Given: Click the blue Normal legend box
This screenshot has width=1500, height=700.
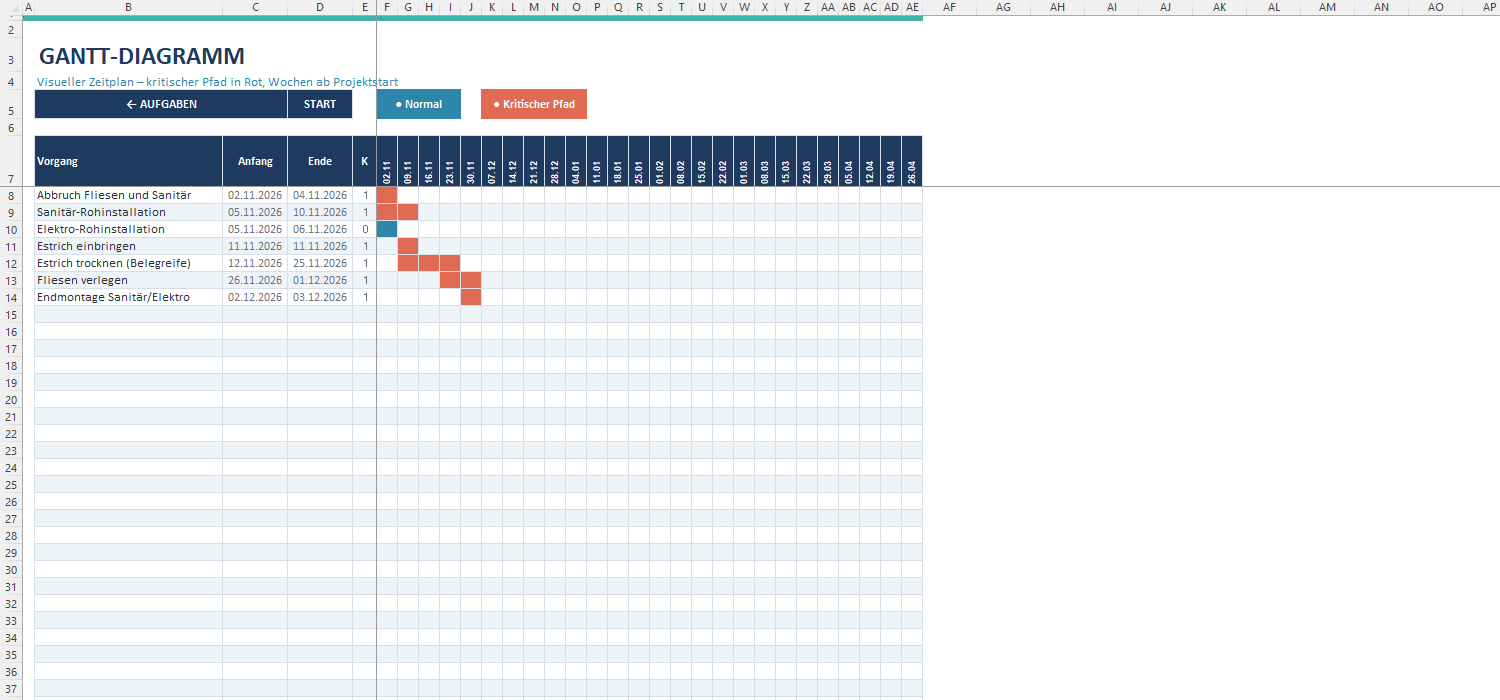Looking at the screenshot, I should click(x=419, y=104).
